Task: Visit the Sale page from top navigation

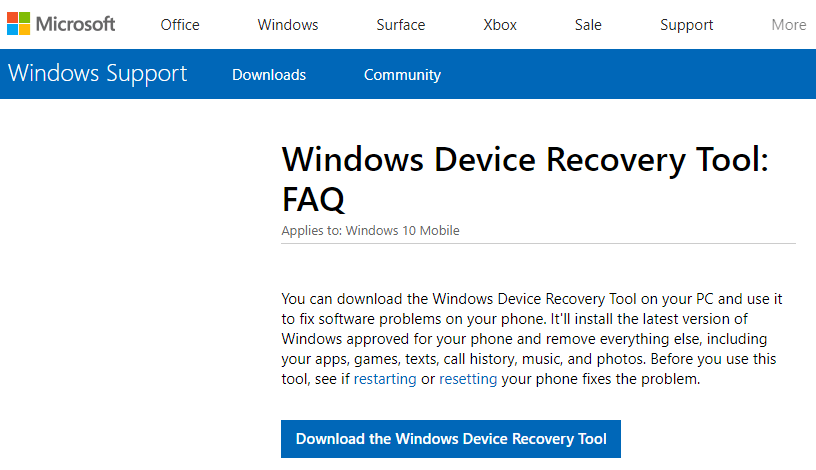Action: point(588,24)
